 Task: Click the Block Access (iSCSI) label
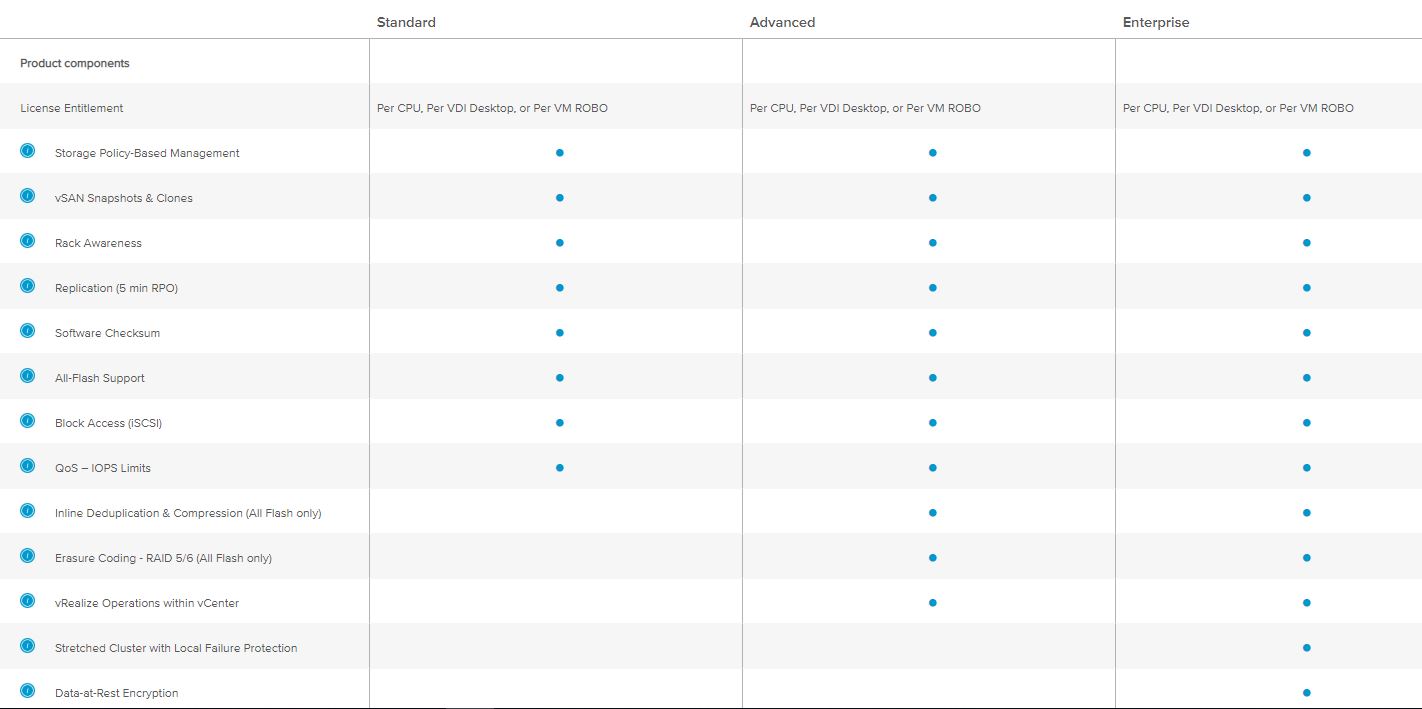pos(108,423)
